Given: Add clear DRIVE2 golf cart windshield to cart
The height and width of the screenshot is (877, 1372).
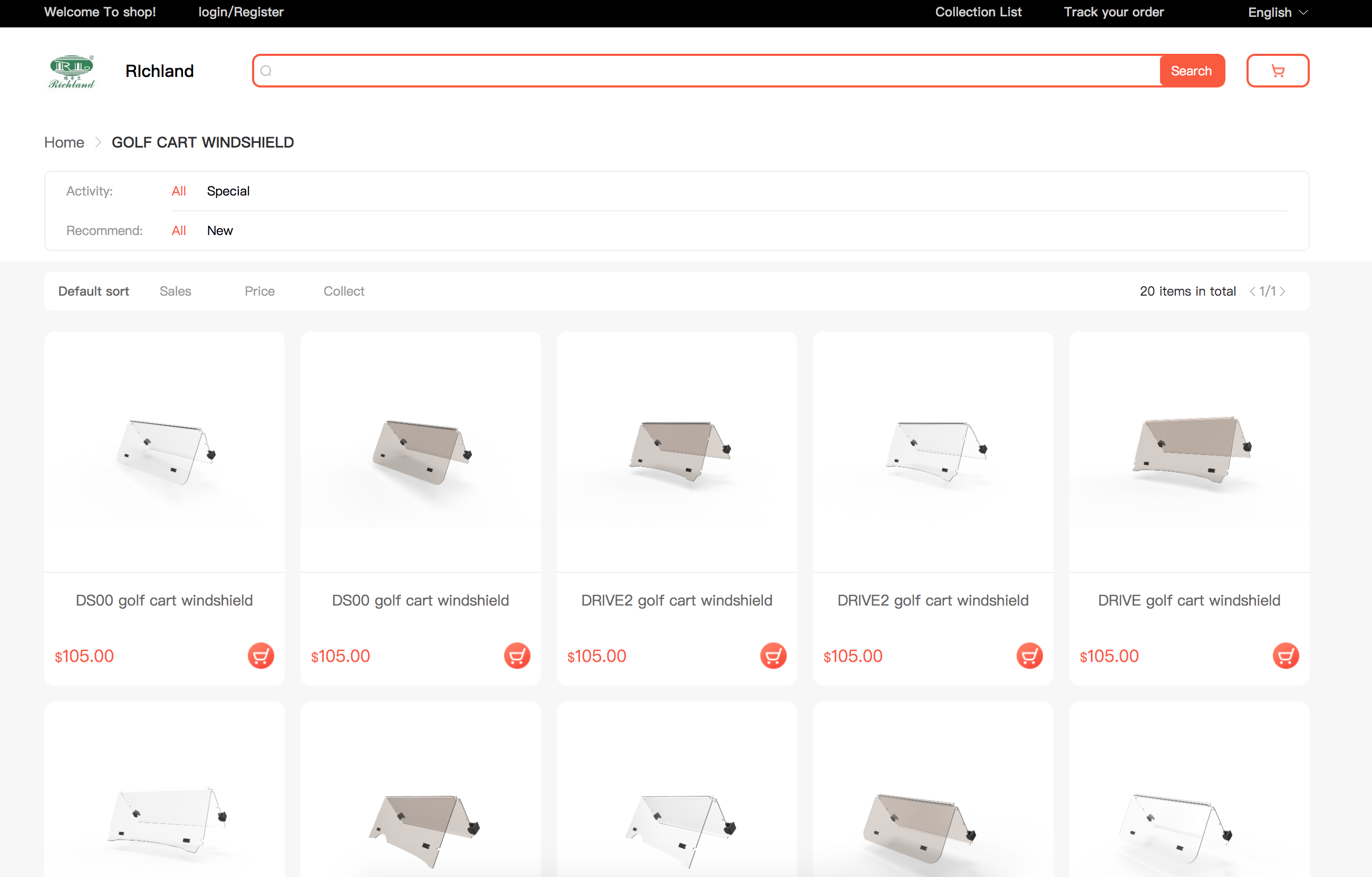Looking at the screenshot, I should [1030, 656].
